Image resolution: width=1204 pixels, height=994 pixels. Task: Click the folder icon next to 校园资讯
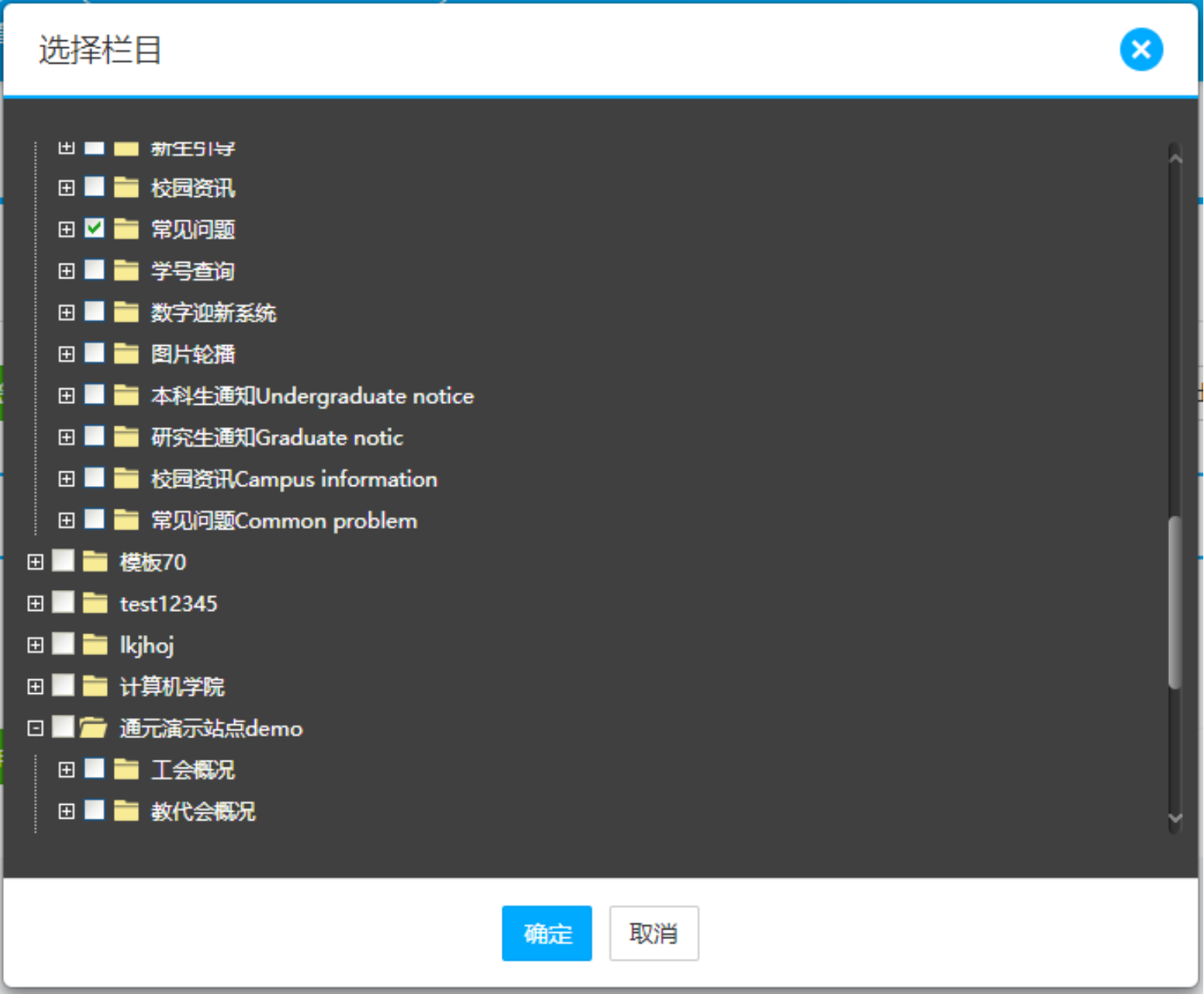[x=126, y=188]
